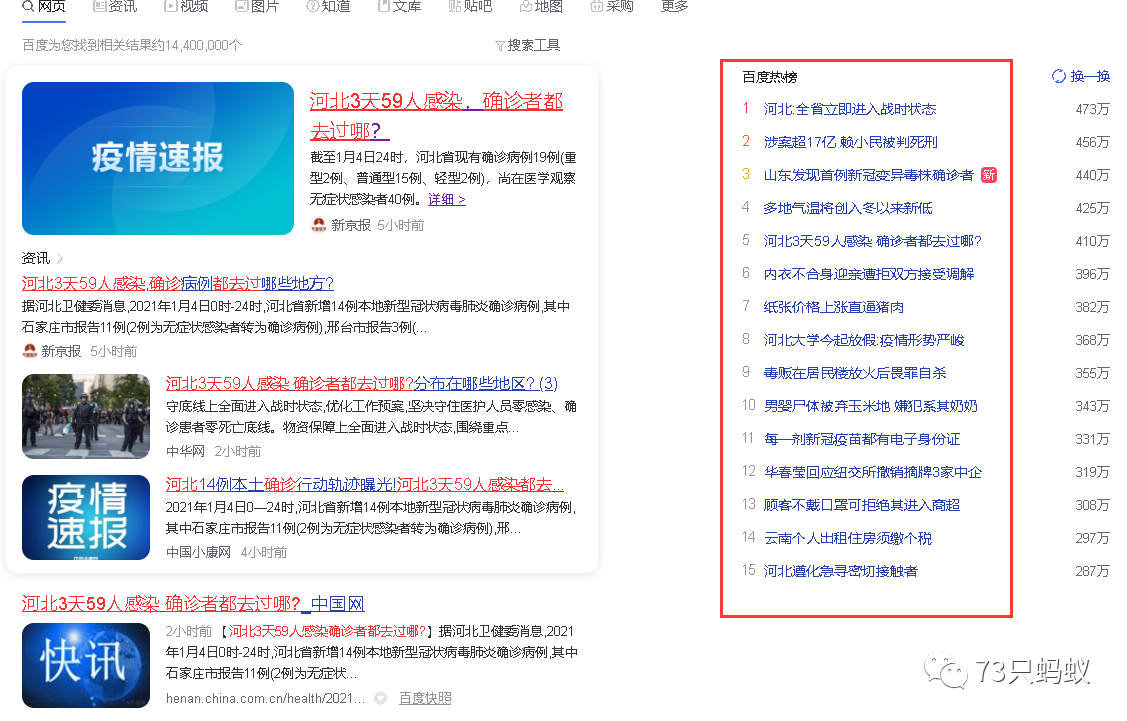Screen dimensions: 1127x721
Task: Click the 换一换 refresh icon
Action: pos(1059,76)
